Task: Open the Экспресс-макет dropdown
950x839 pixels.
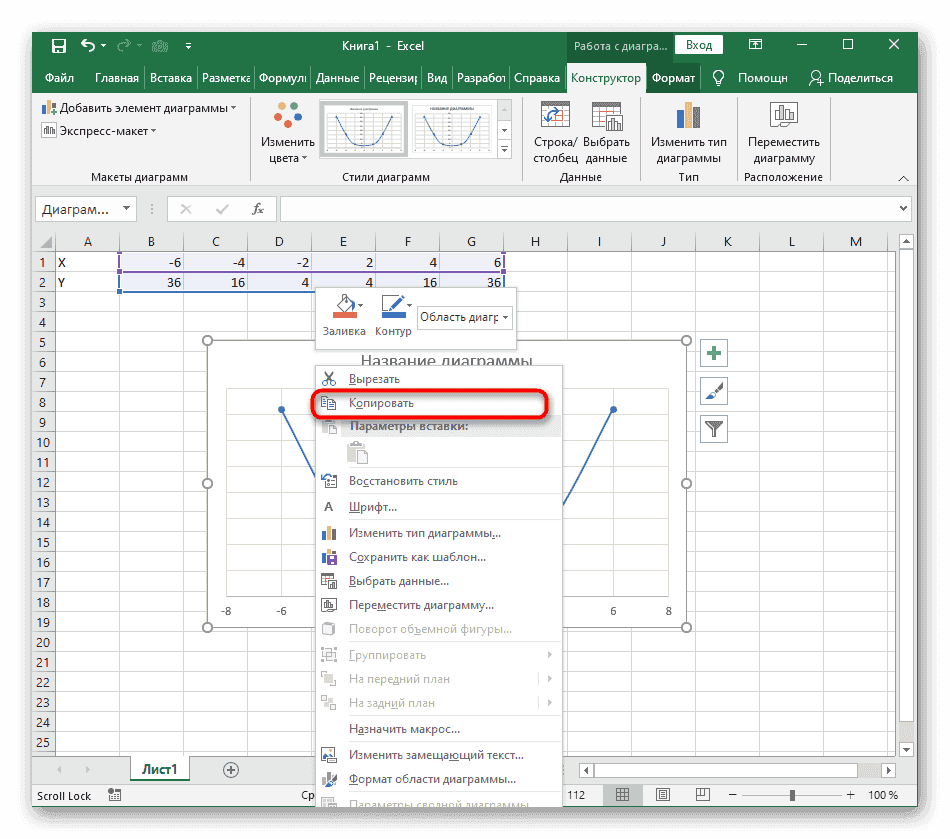Action: pos(100,131)
